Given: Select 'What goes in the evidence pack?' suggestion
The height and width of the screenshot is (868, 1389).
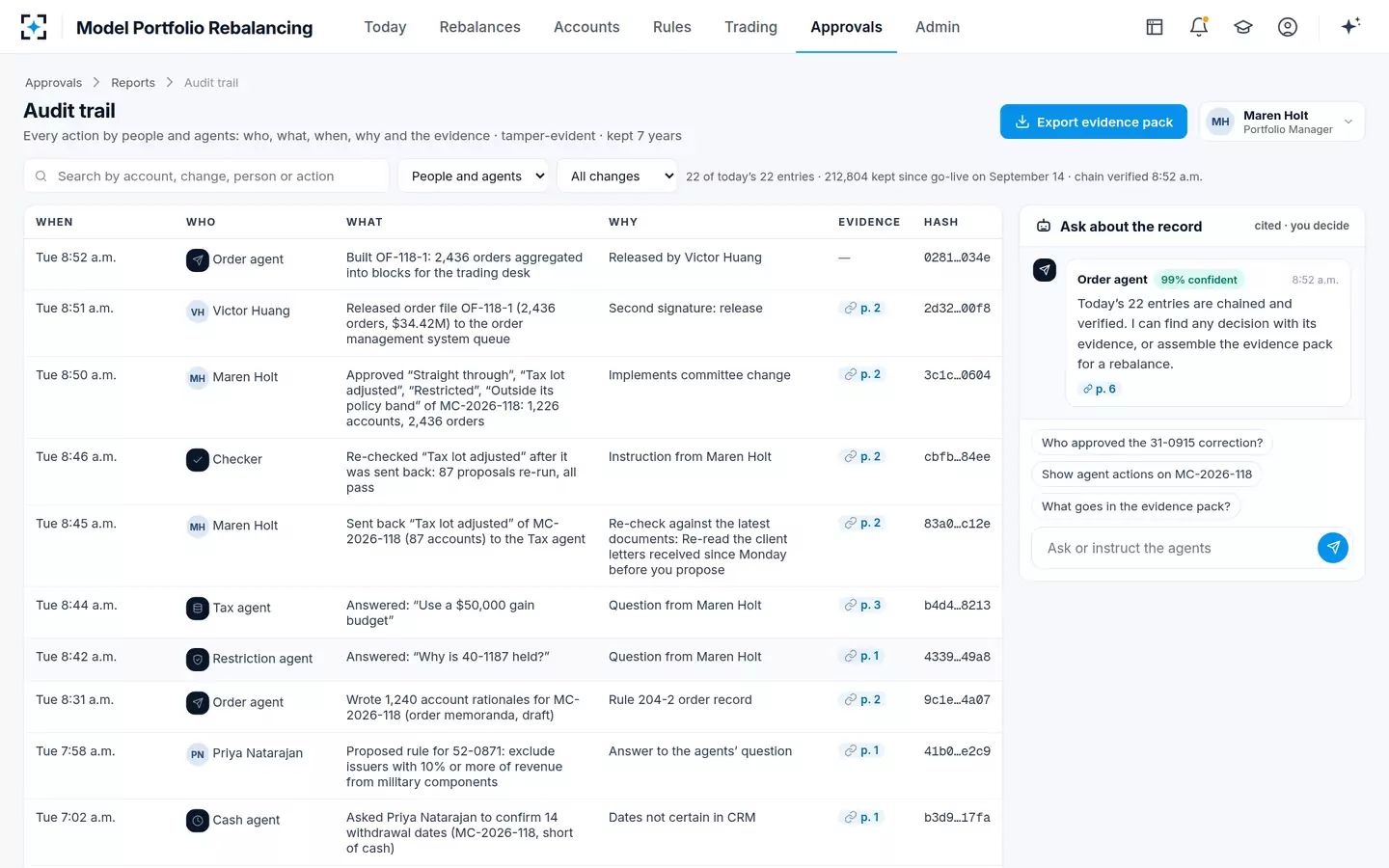Looking at the screenshot, I should [x=1135, y=506].
